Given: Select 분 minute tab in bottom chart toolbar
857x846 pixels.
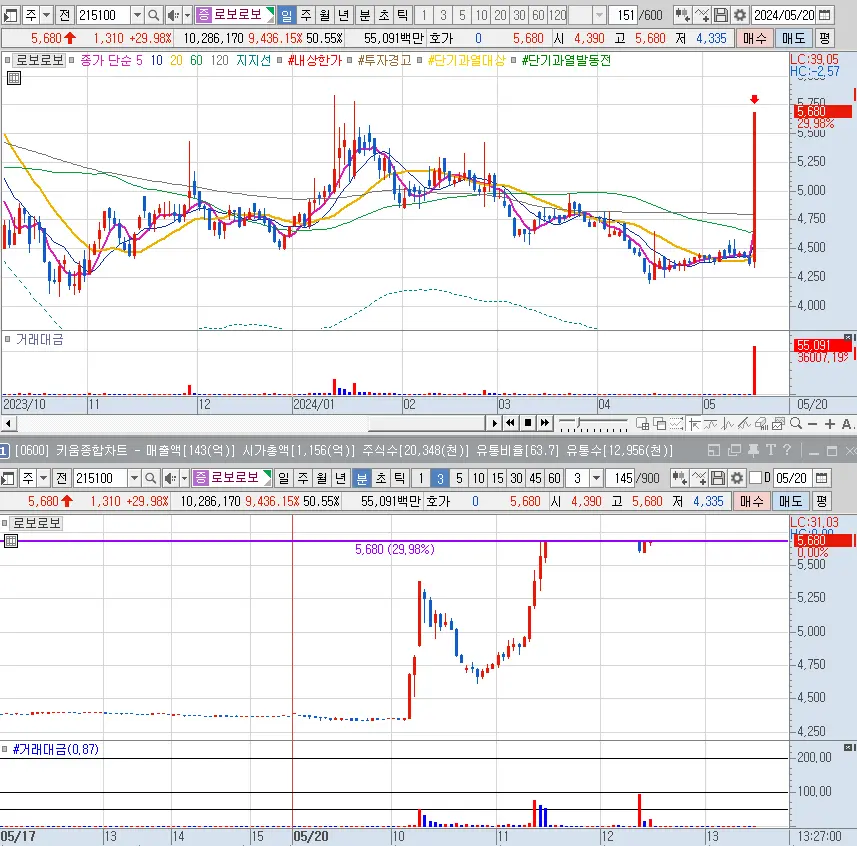Looking at the screenshot, I should click(x=361, y=478).
